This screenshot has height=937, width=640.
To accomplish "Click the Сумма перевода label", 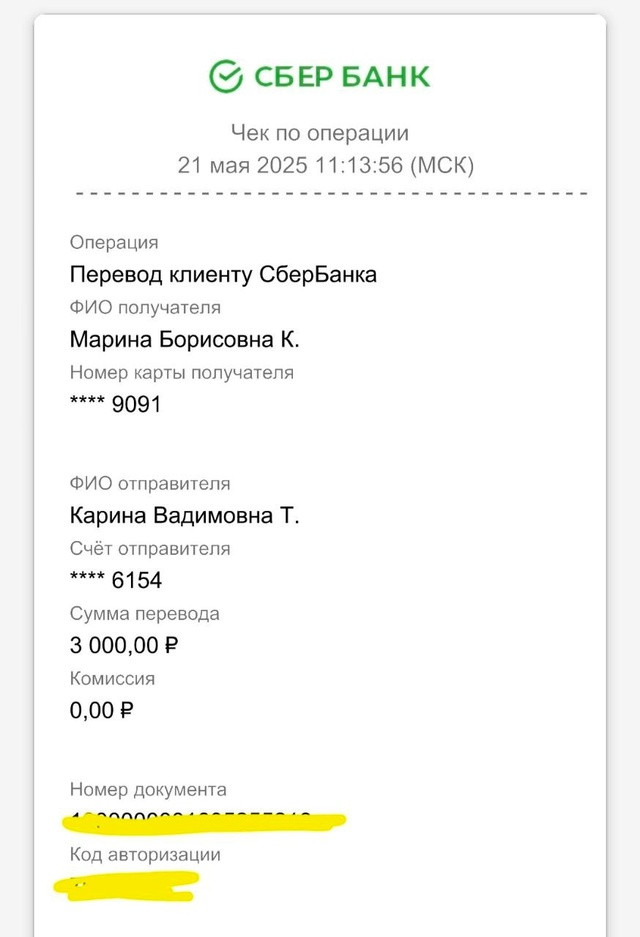I will coord(145,614).
